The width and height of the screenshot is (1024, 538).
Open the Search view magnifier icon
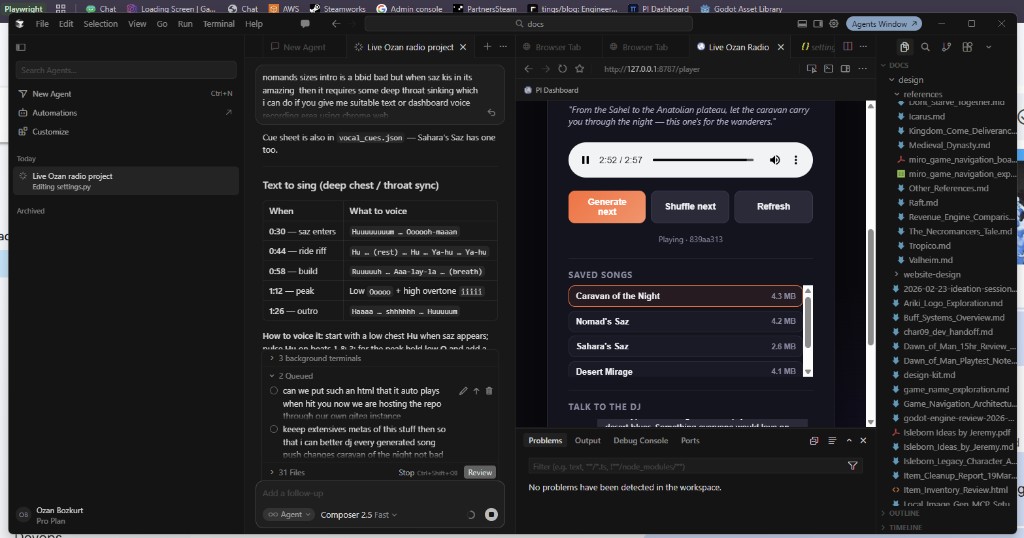click(925, 47)
